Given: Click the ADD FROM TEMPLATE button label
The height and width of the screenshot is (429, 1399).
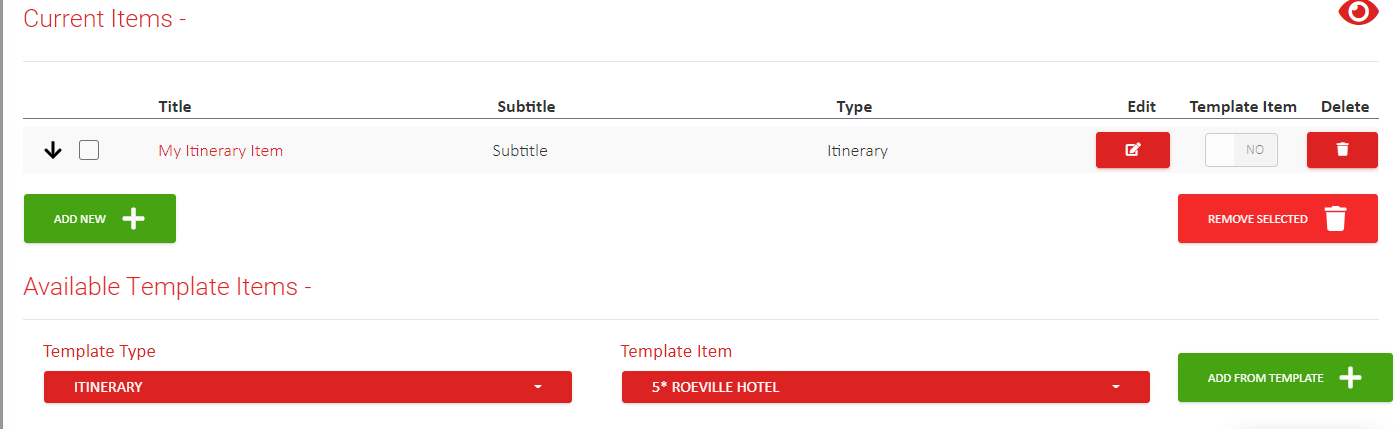Looking at the screenshot, I should (1265, 378).
